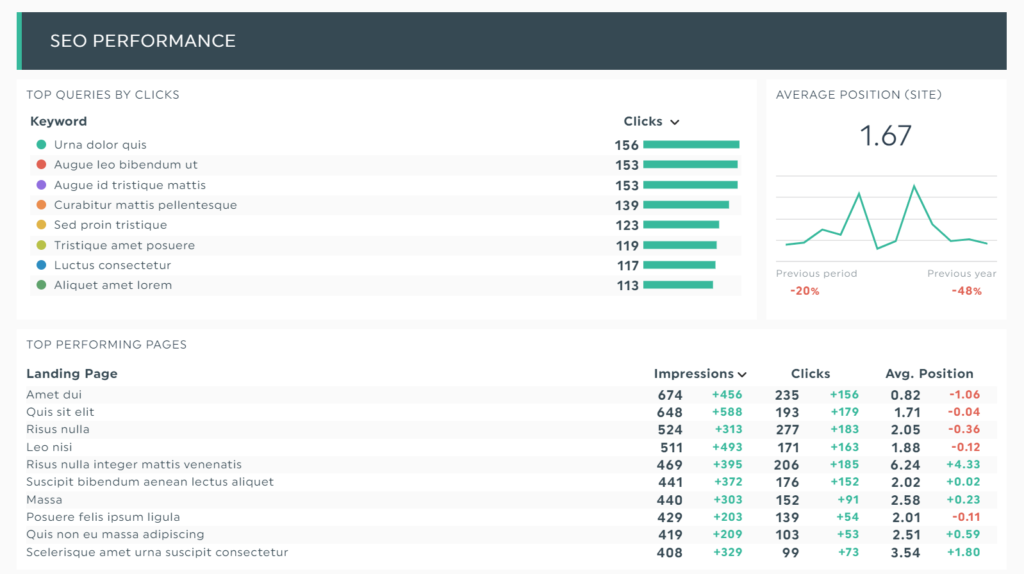Click the blue dot beside Luctus consectetur
The image size is (1024, 574).
point(41,265)
